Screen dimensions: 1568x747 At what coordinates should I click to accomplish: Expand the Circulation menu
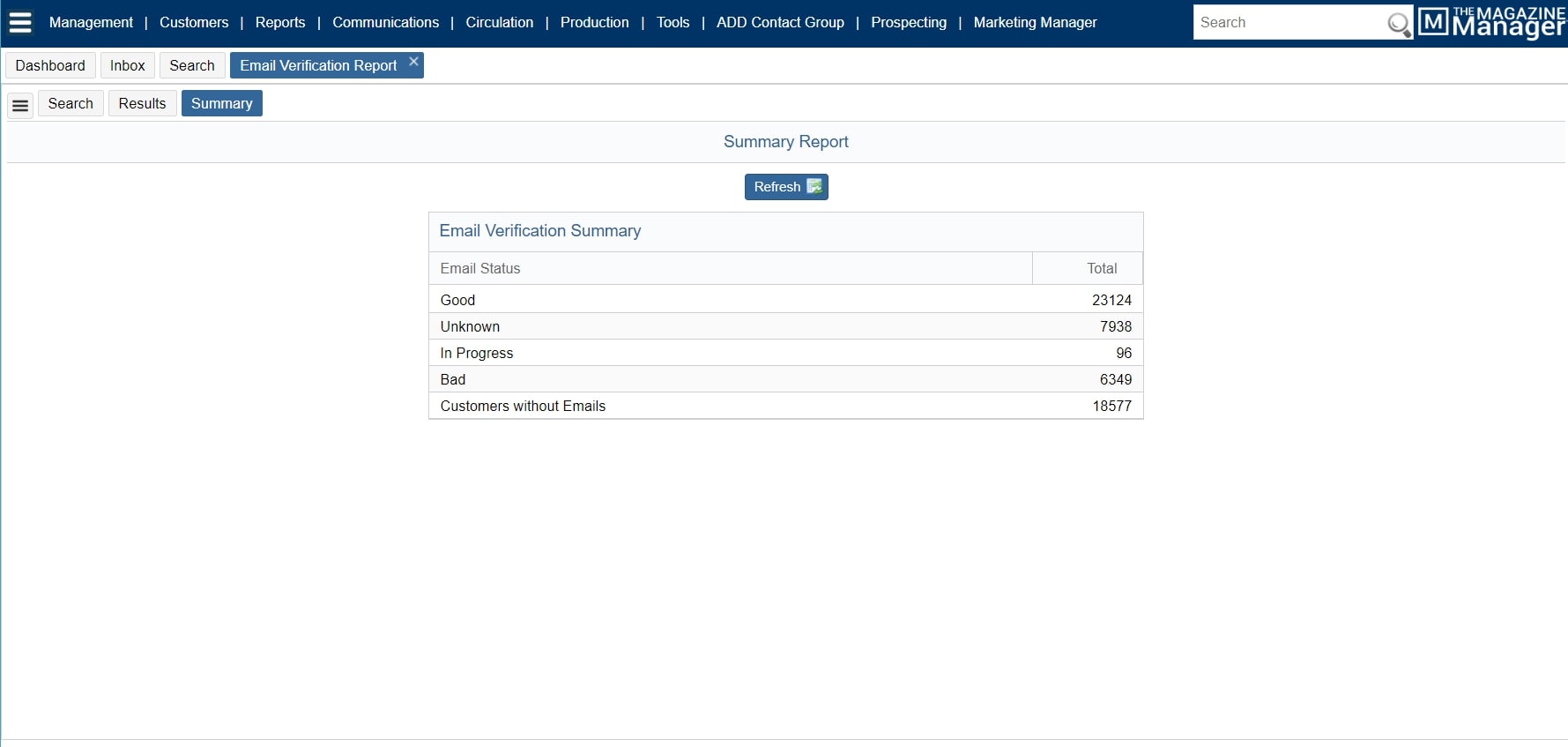tap(499, 23)
